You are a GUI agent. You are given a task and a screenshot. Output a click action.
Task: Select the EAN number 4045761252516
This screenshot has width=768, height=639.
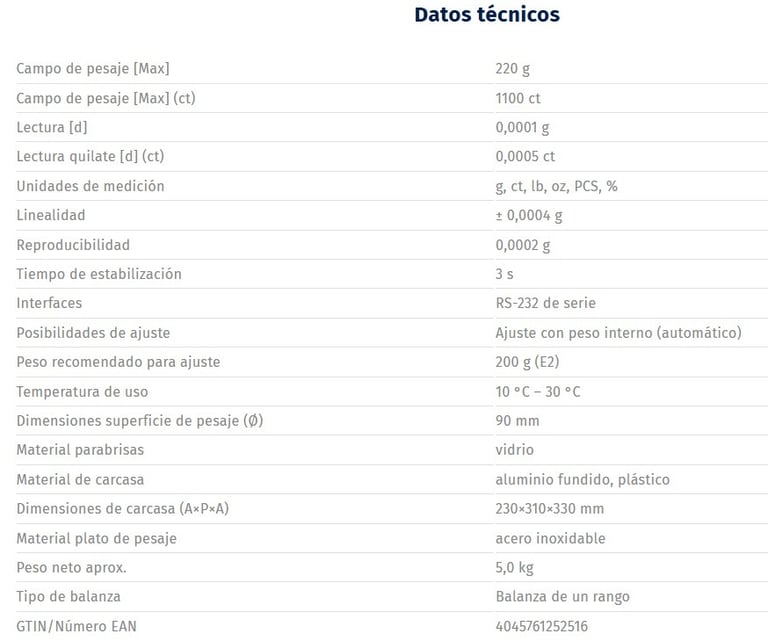(x=541, y=626)
